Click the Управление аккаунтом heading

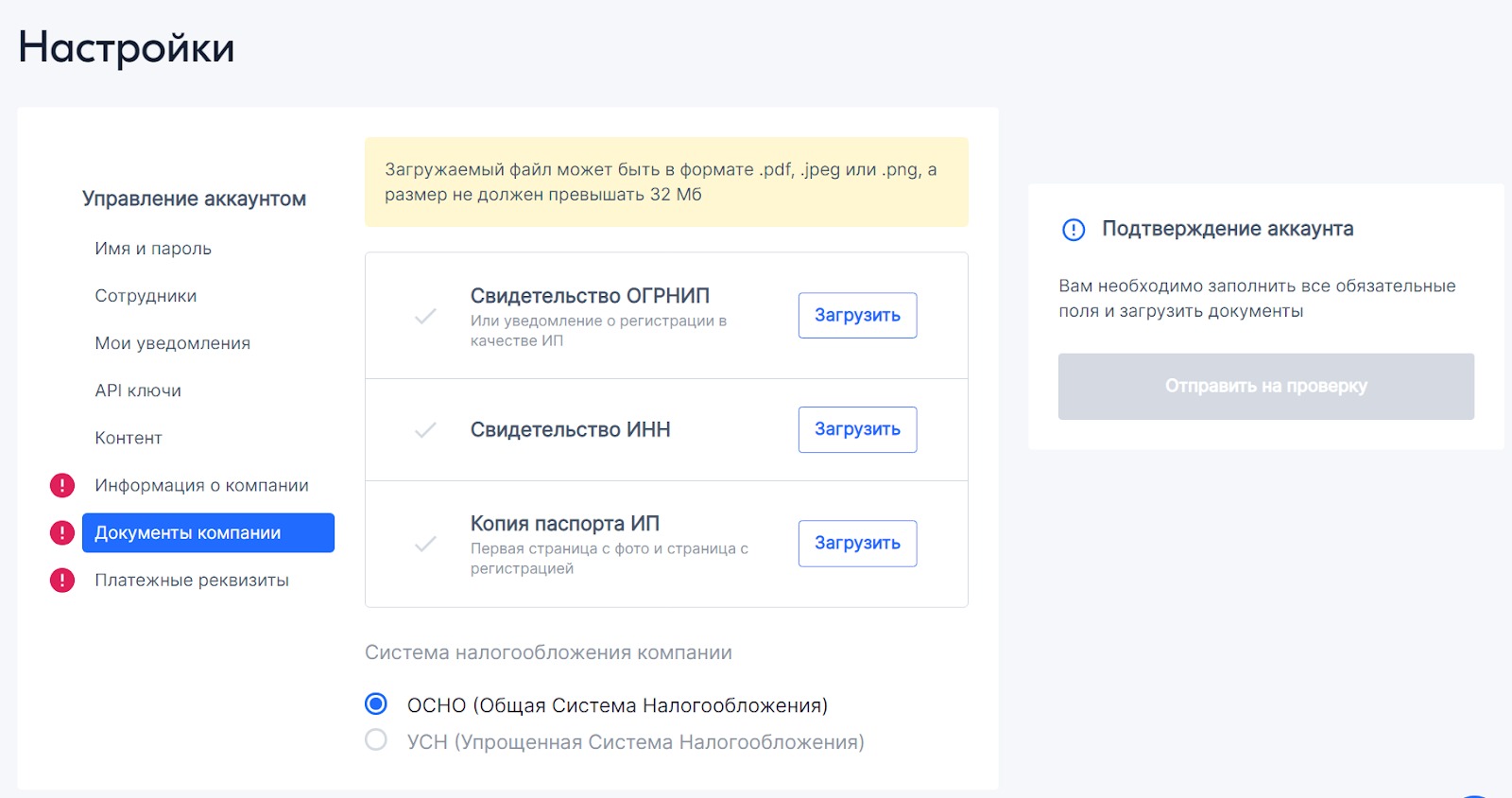tap(194, 199)
